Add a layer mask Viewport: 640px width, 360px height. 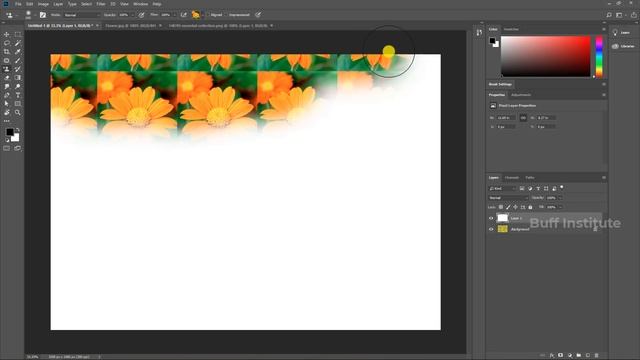pyautogui.click(x=560, y=355)
